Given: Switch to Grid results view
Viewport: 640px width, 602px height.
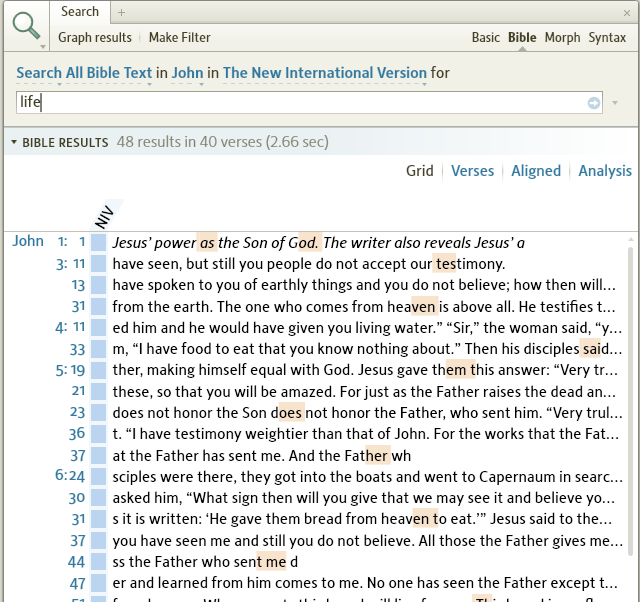Looking at the screenshot, I should (420, 171).
